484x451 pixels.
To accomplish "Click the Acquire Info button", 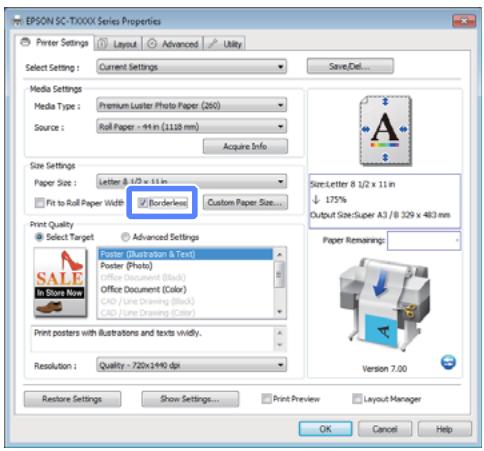I will point(245,146).
